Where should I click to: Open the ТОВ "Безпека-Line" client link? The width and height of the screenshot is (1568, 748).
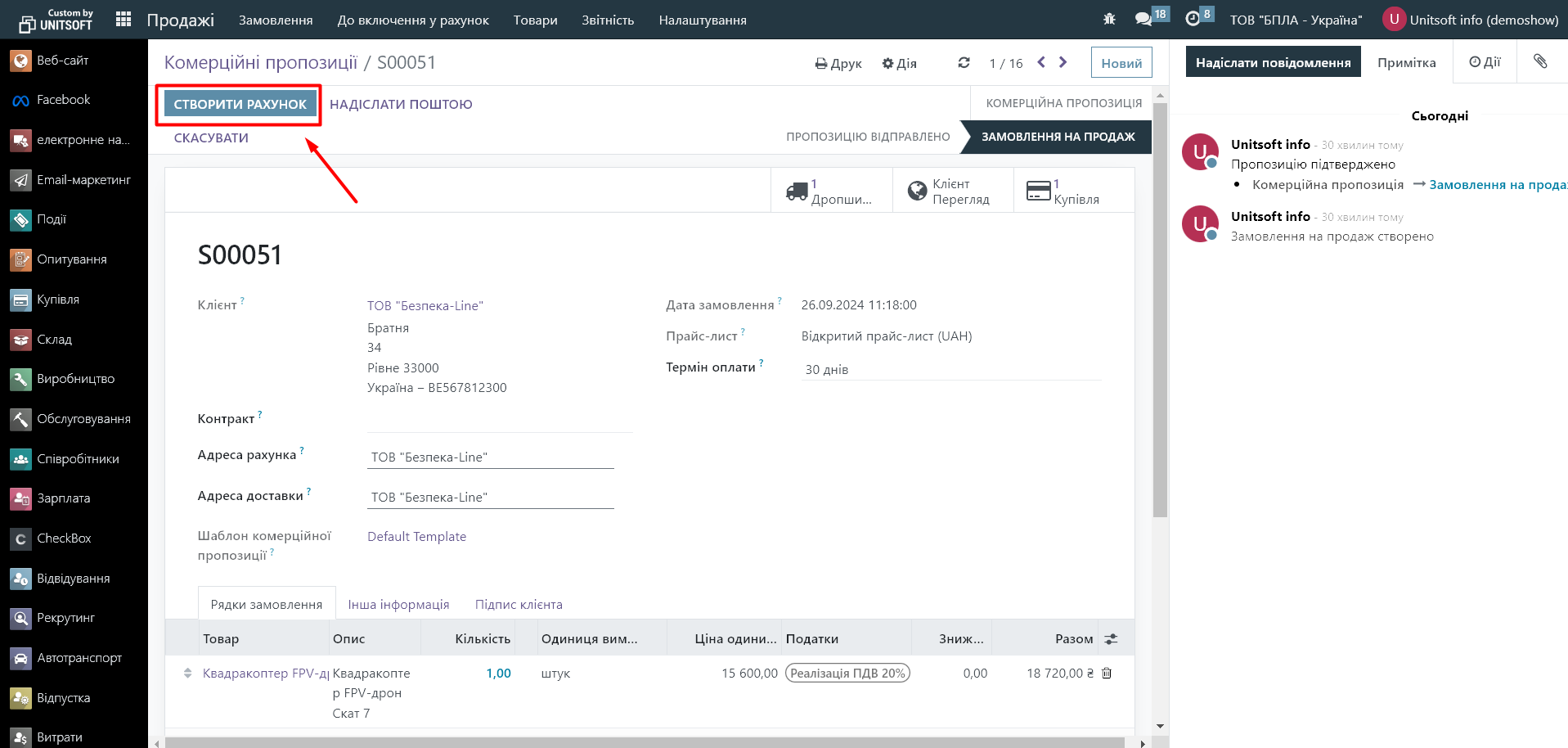click(425, 305)
